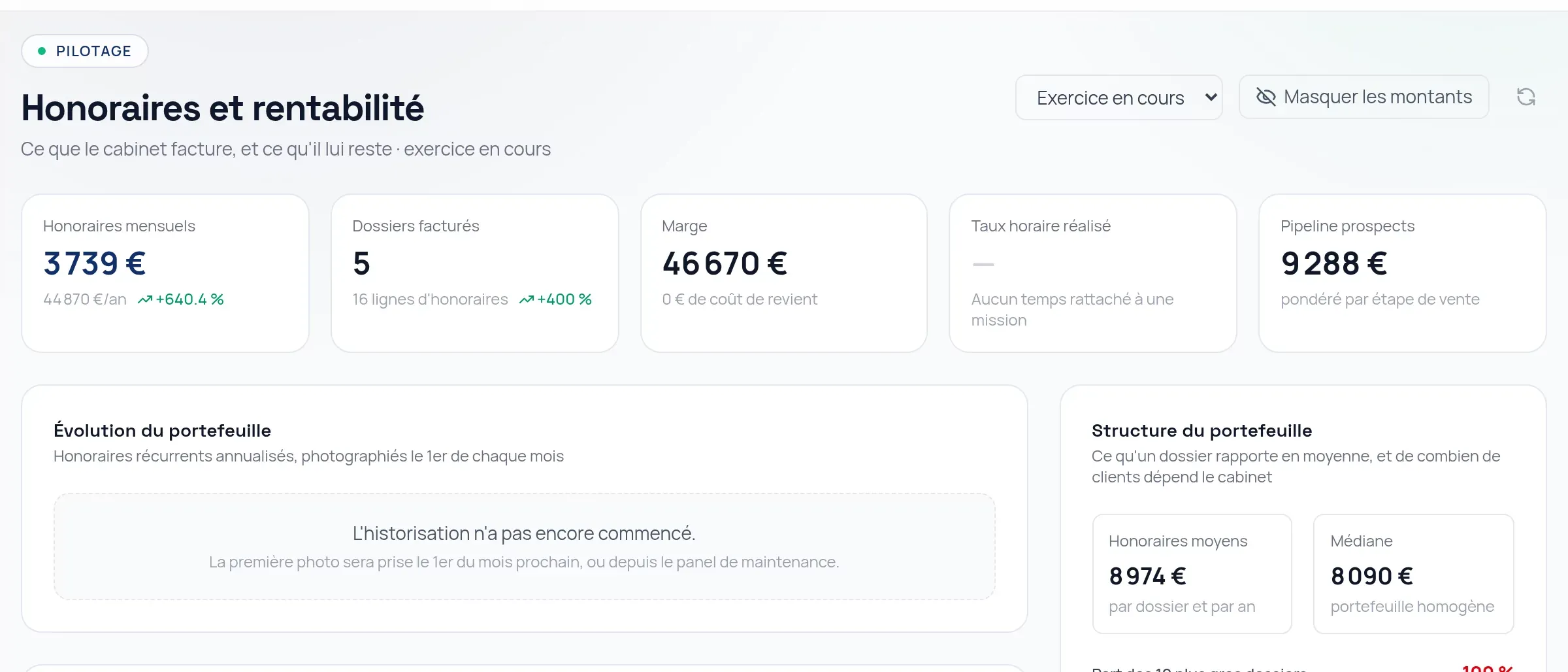Open the Exercice en cours dropdown

1119,97
